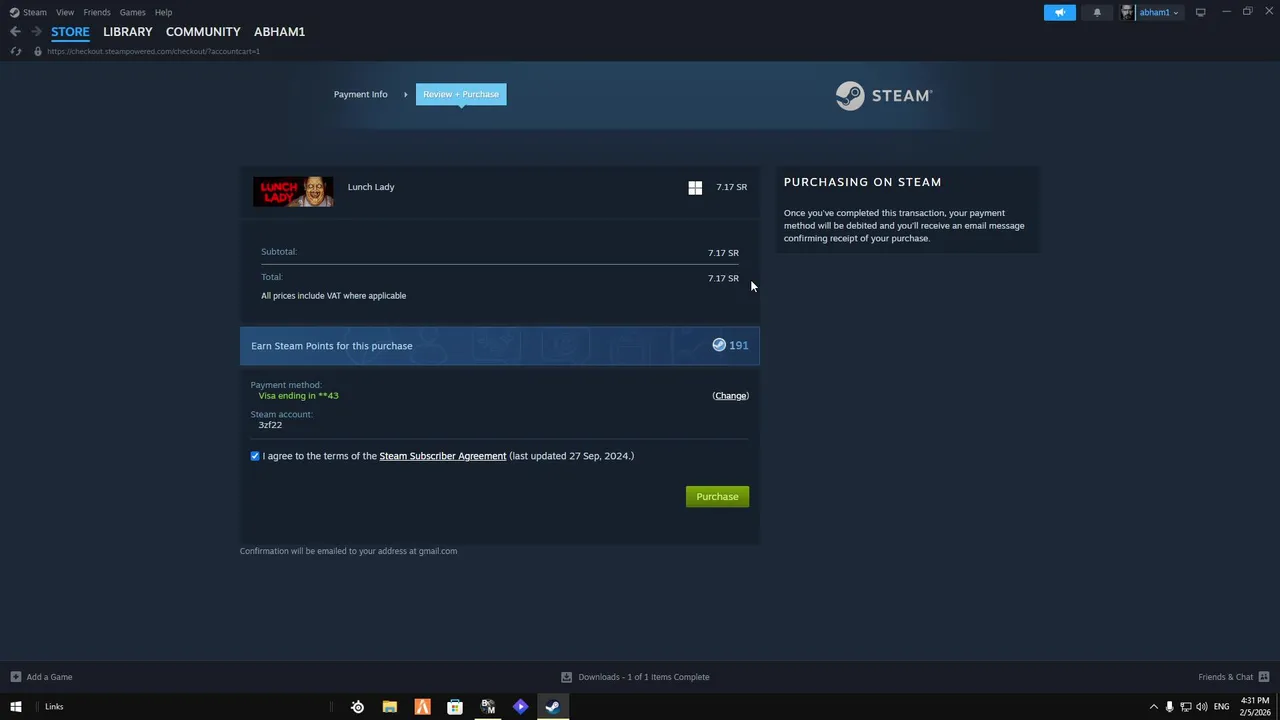The image size is (1280, 720).
Task: Click the Lunch Lady game thumbnail
Action: click(x=293, y=192)
